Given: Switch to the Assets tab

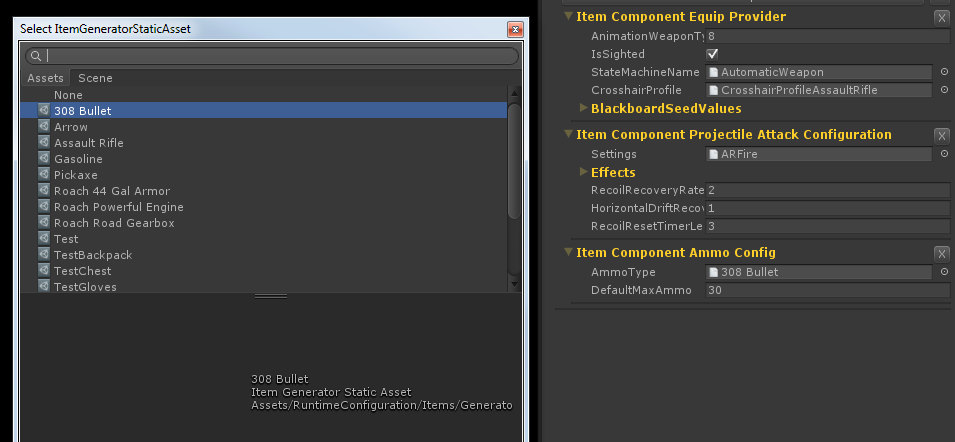Looking at the screenshot, I should [46, 78].
